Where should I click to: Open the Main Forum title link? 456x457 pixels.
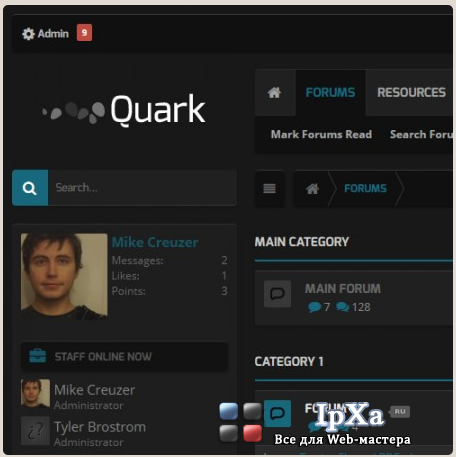343,289
